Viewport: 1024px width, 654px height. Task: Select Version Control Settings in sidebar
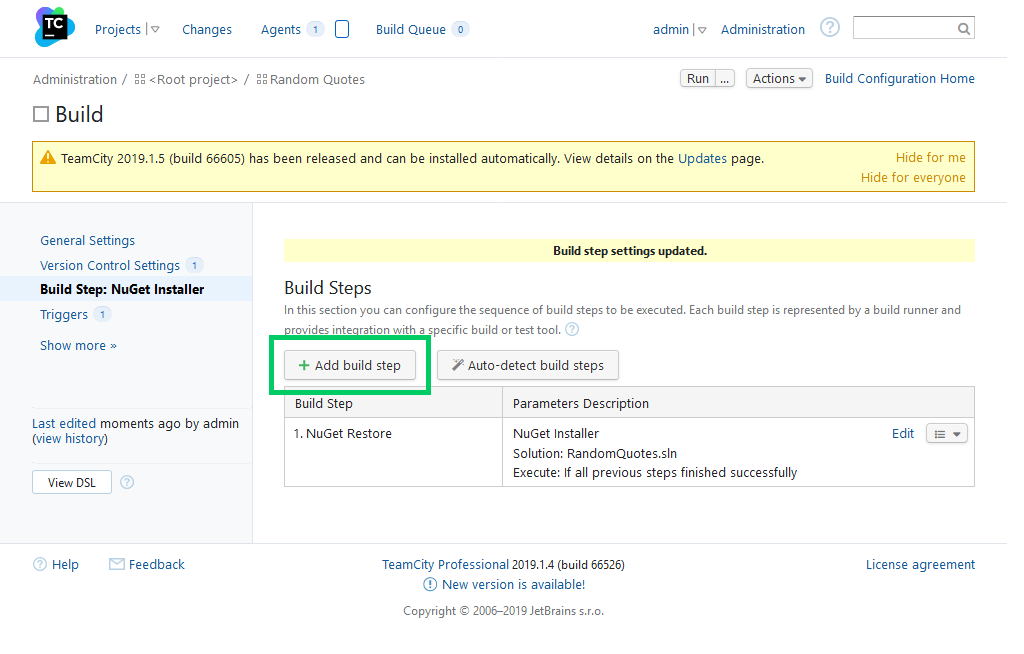point(110,265)
